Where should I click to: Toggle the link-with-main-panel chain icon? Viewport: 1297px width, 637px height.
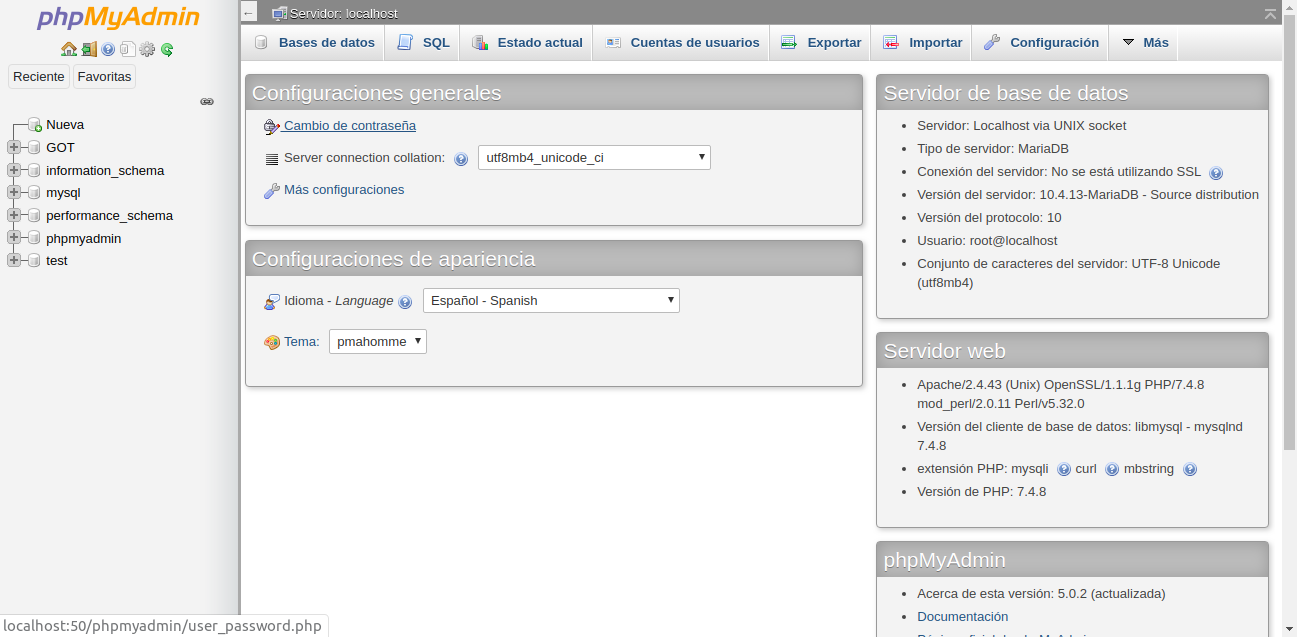(x=207, y=101)
